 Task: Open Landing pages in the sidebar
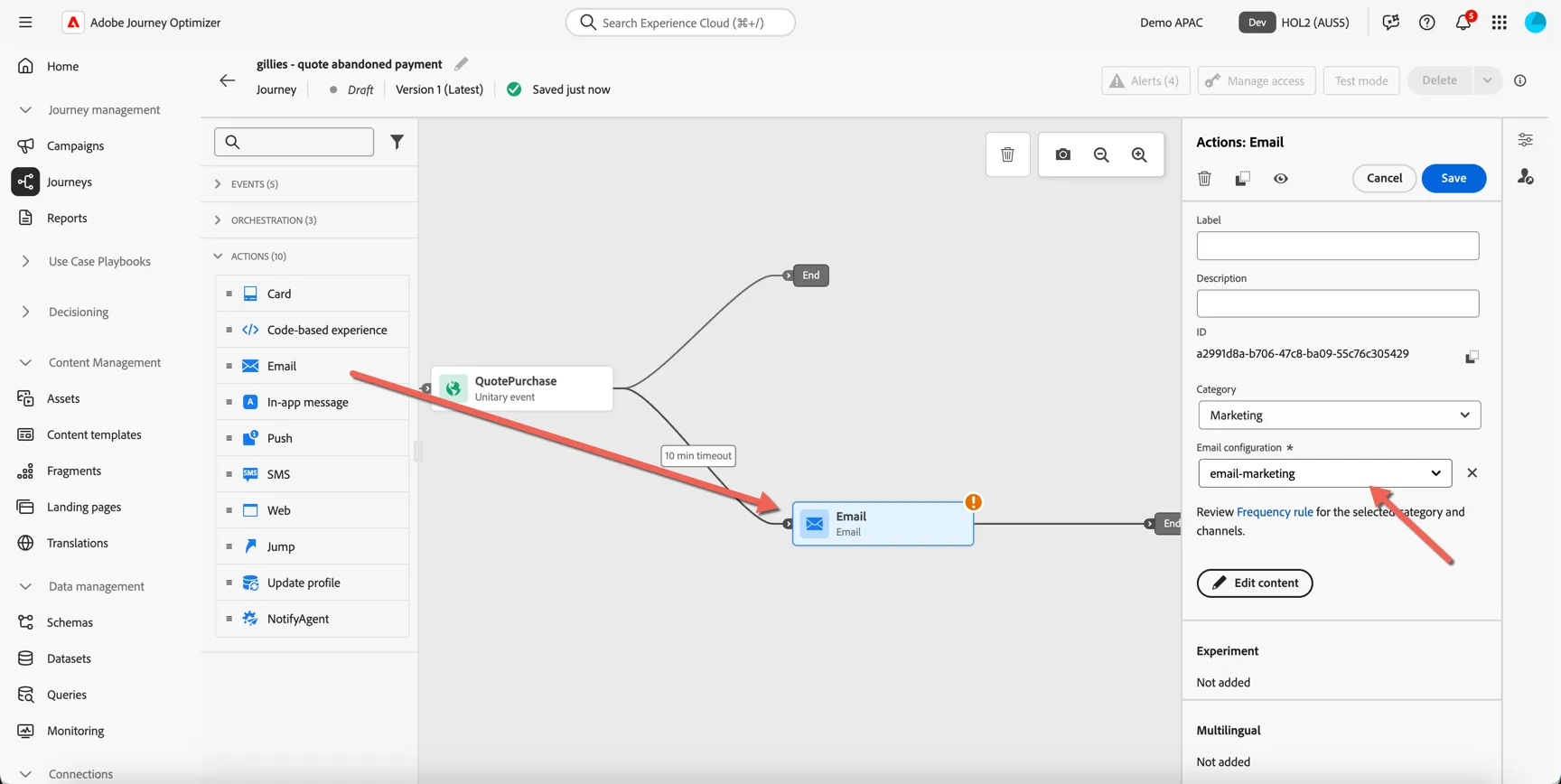point(84,507)
